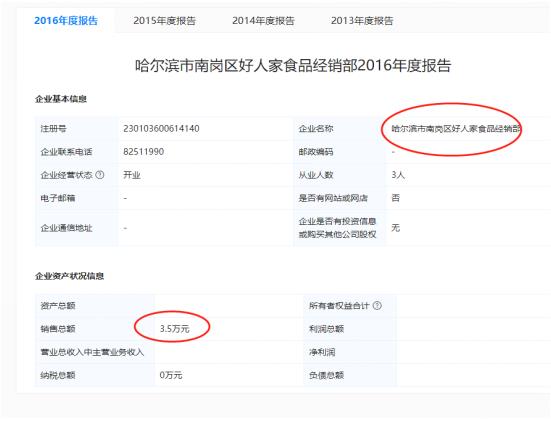Click the phone number 82511990
Viewport: 551px width, 421px height.
coord(143,152)
